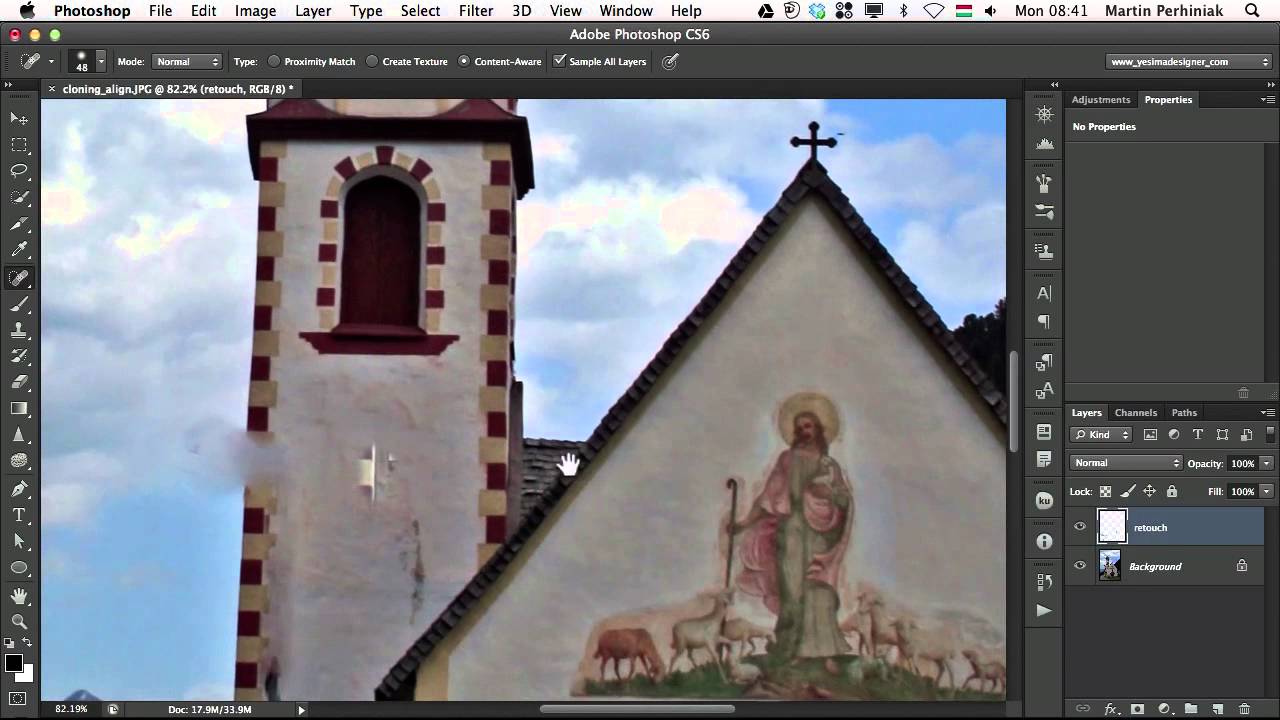Viewport: 1280px width, 720px height.
Task: Click the foreground color swatch
Action: [x=14, y=664]
